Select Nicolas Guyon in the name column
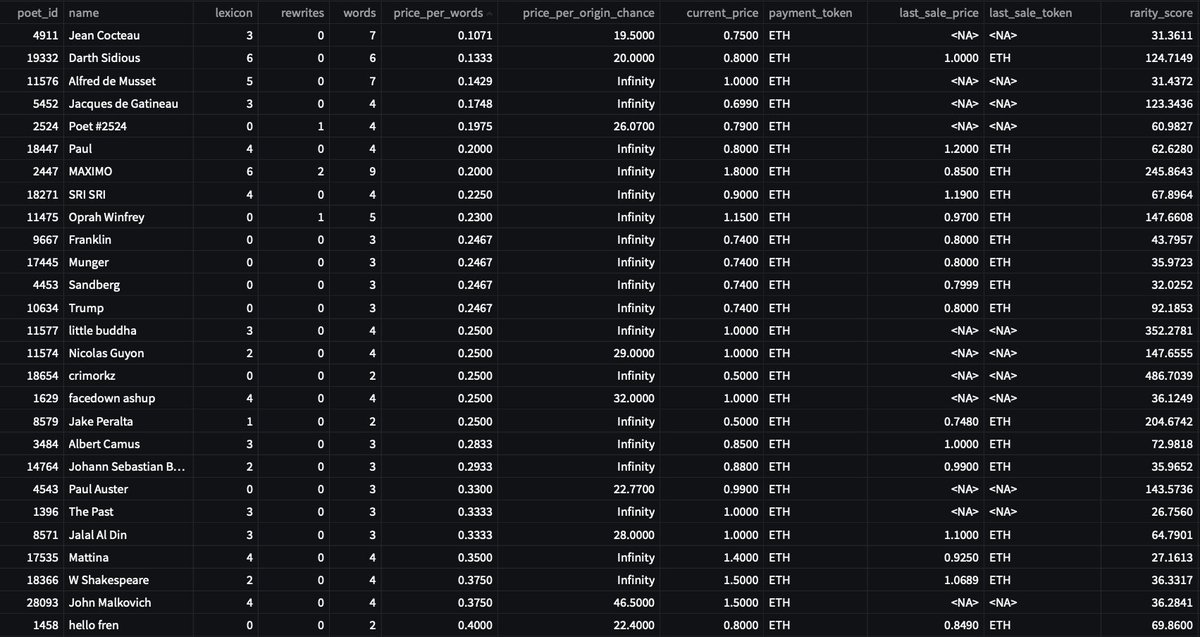The height and width of the screenshot is (637, 1200). click(106, 353)
